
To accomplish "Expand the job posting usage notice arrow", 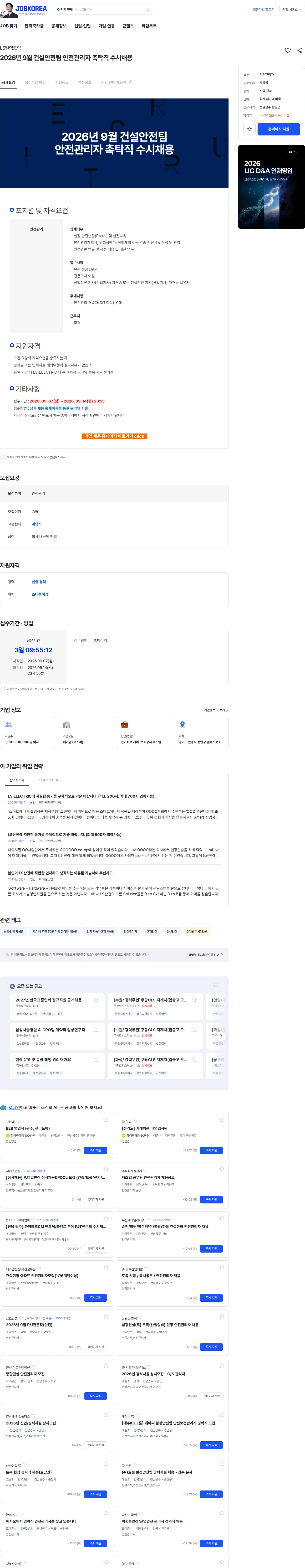I will (149, 954).
